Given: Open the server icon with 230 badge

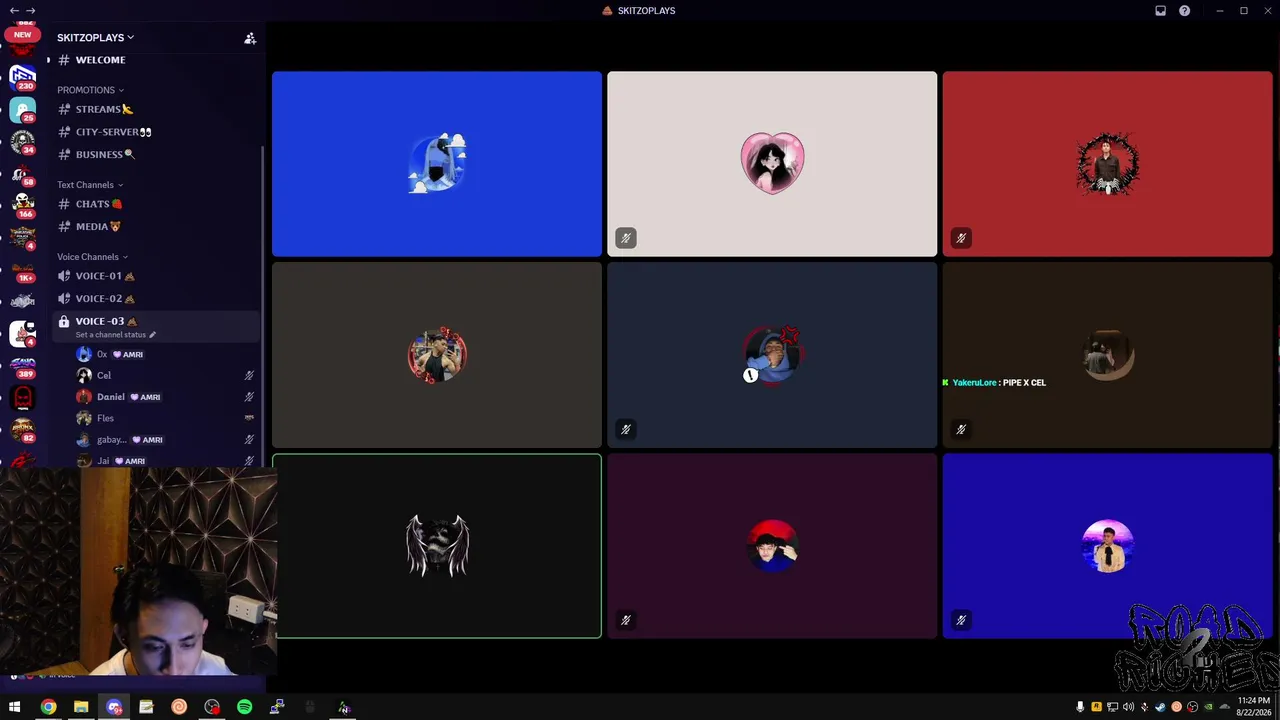Looking at the screenshot, I should pos(22,76).
